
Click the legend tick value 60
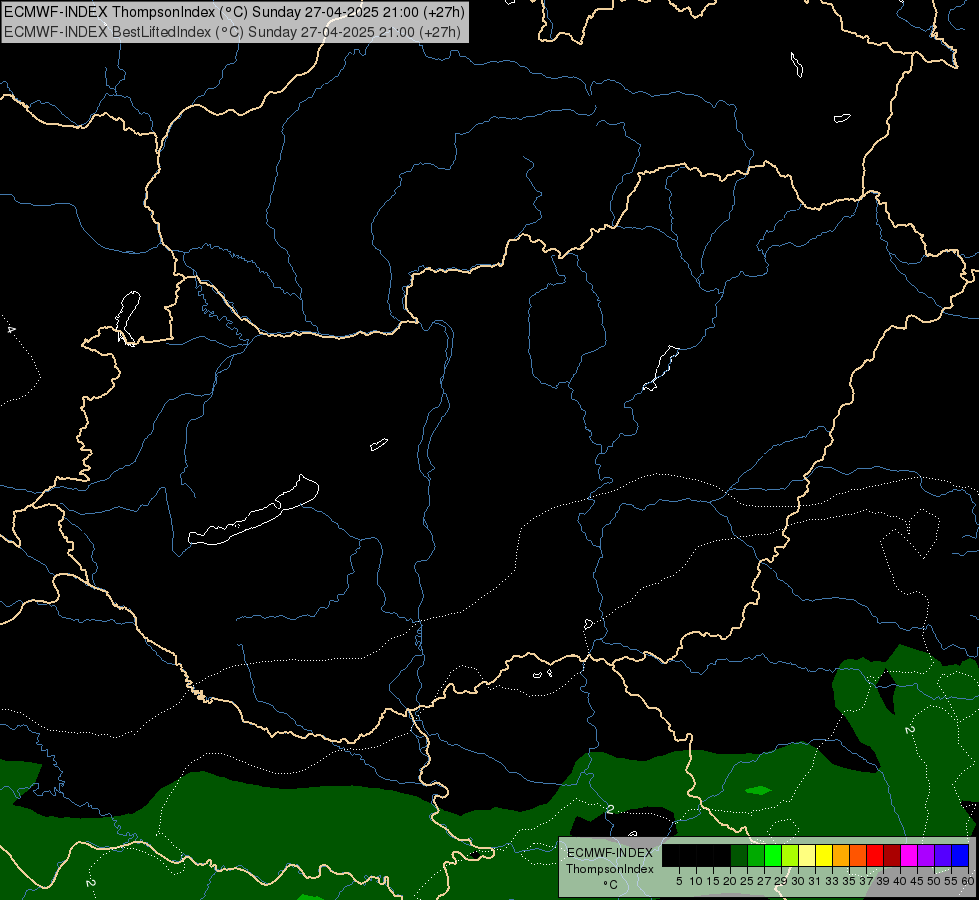[x=968, y=881]
